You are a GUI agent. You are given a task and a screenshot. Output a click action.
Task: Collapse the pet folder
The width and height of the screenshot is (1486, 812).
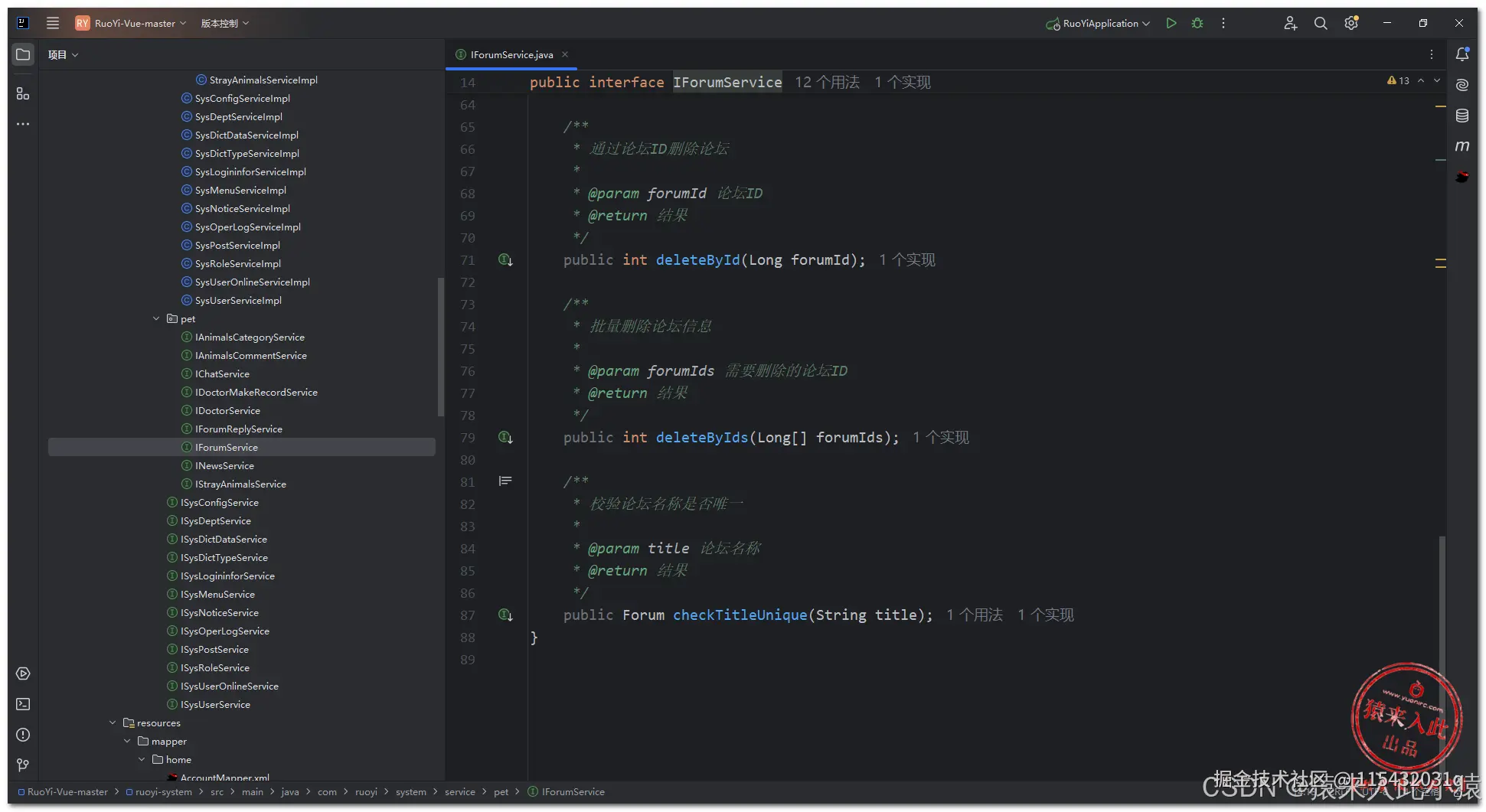[x=156, y=318]
